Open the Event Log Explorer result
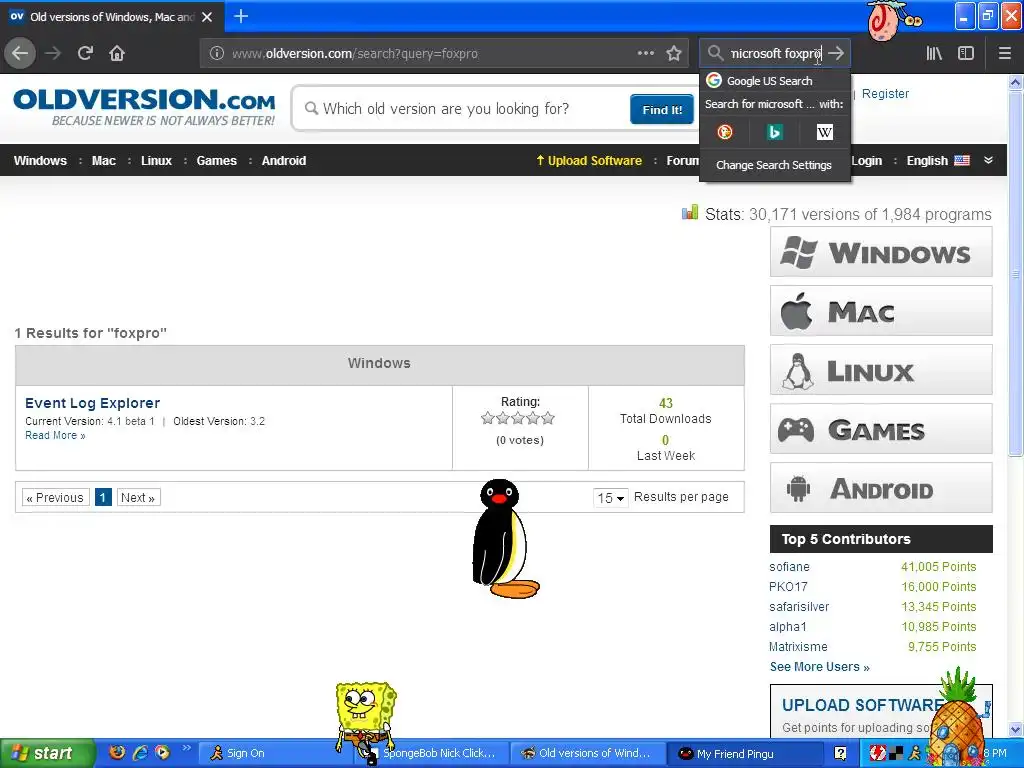Image resolution: width=1024 pixels, height=768 pixels. [92, 403]
